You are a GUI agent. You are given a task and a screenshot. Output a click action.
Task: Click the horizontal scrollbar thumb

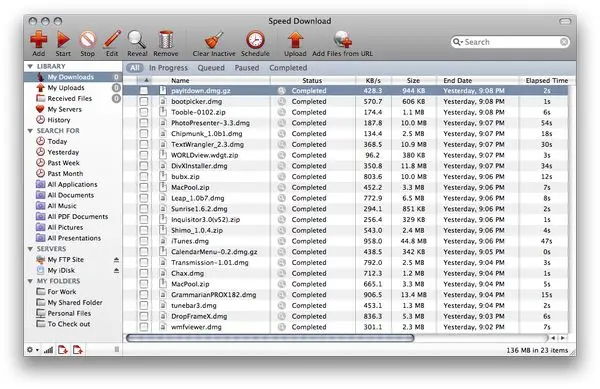[270, 338]
